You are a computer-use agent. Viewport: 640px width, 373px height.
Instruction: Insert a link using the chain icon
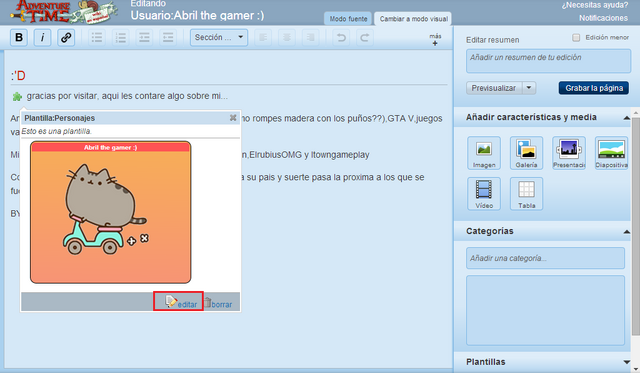click(x=66, y=38)
